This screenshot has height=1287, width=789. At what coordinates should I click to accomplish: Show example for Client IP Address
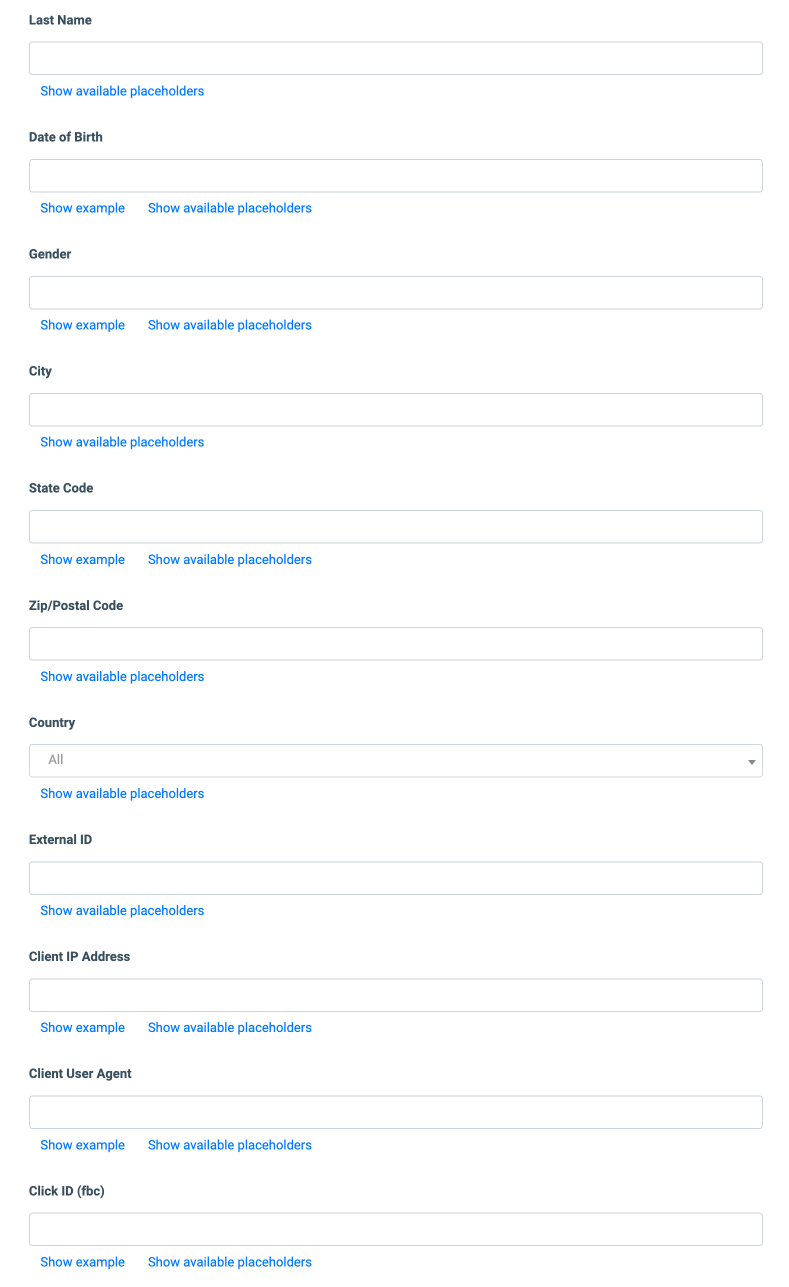pyautogui.click(x=82, y=1027)
